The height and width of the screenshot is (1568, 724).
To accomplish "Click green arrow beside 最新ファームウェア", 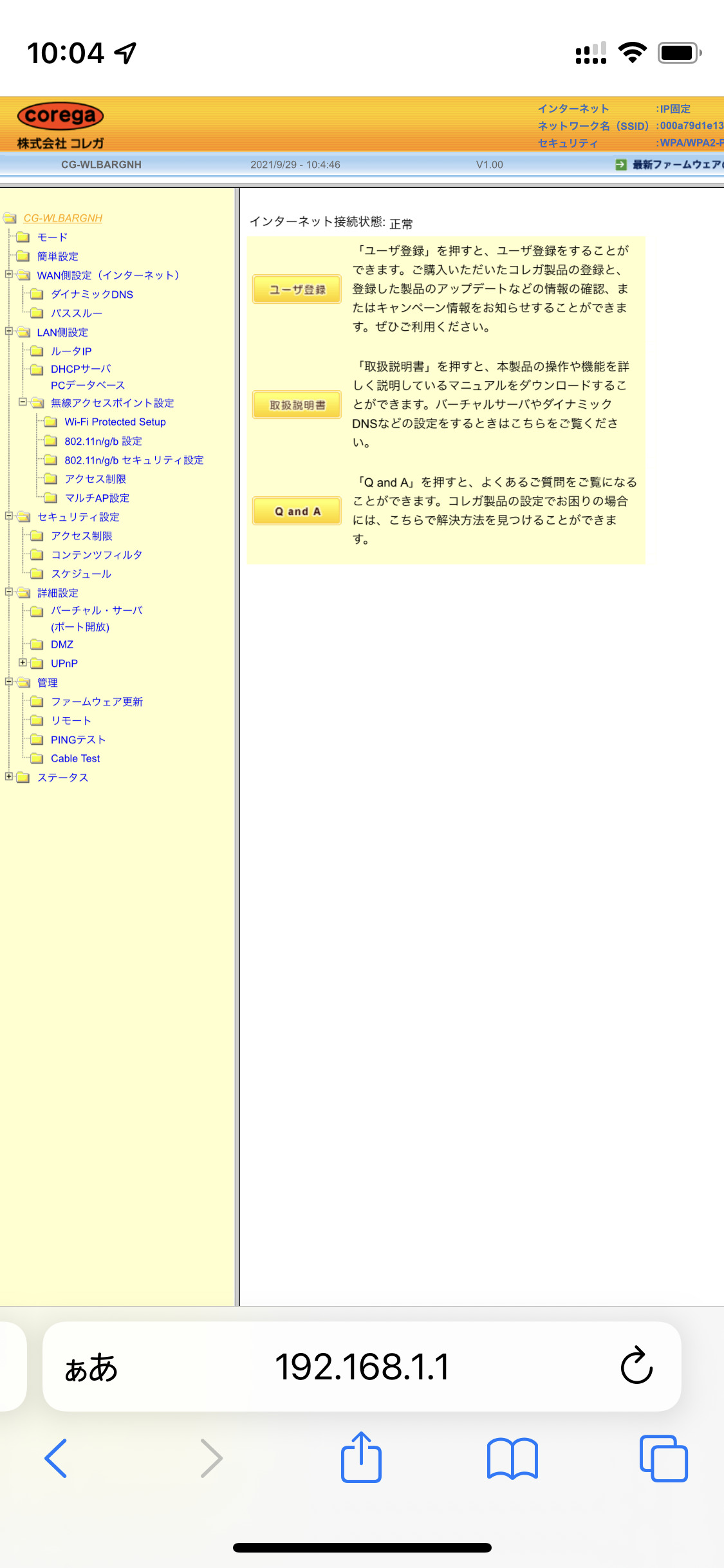I will click(x=620, y=165).
